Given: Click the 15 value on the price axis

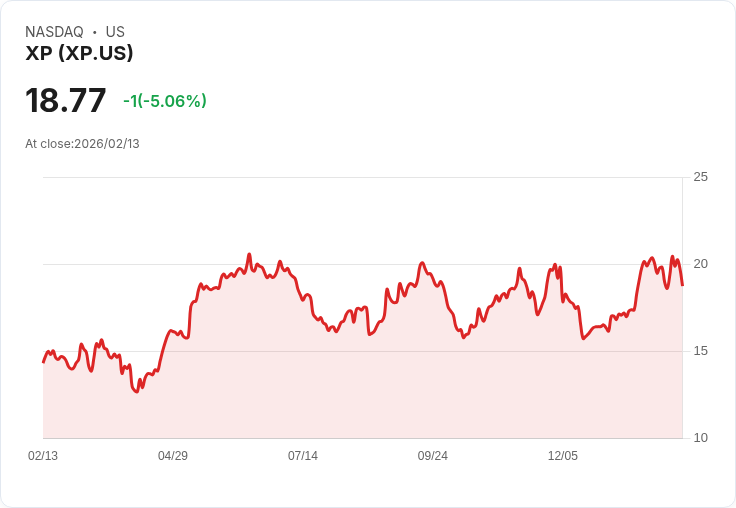Looking at the screenshot, I should [x=701, y=351].
